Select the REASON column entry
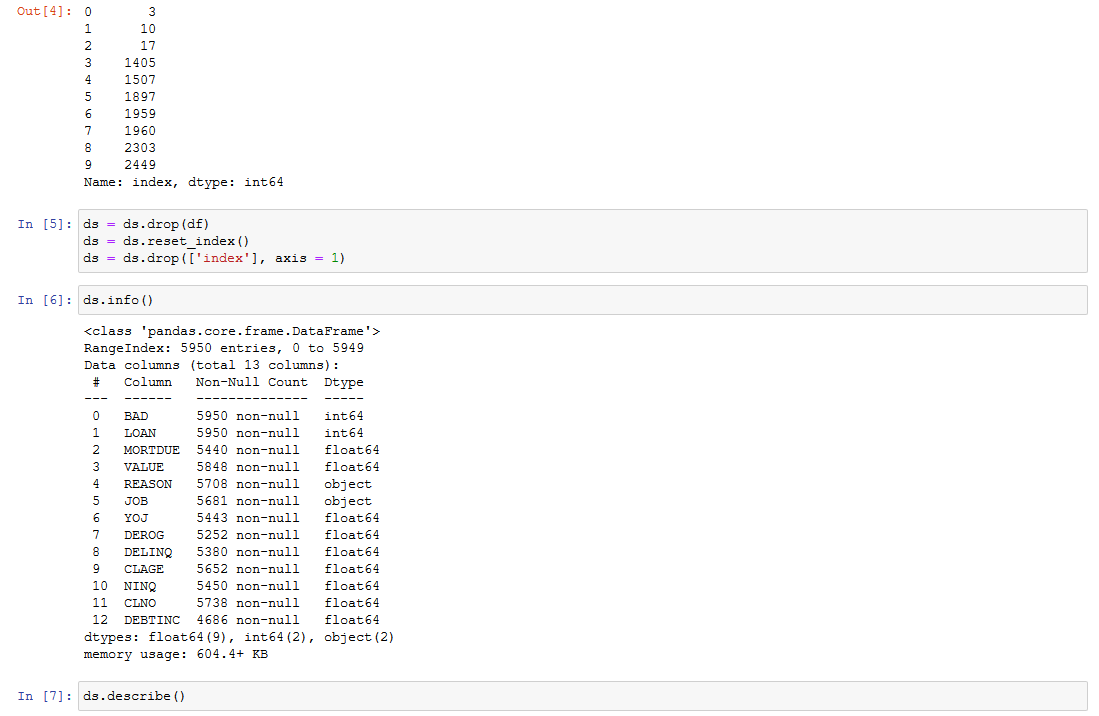 click(148, 483)
